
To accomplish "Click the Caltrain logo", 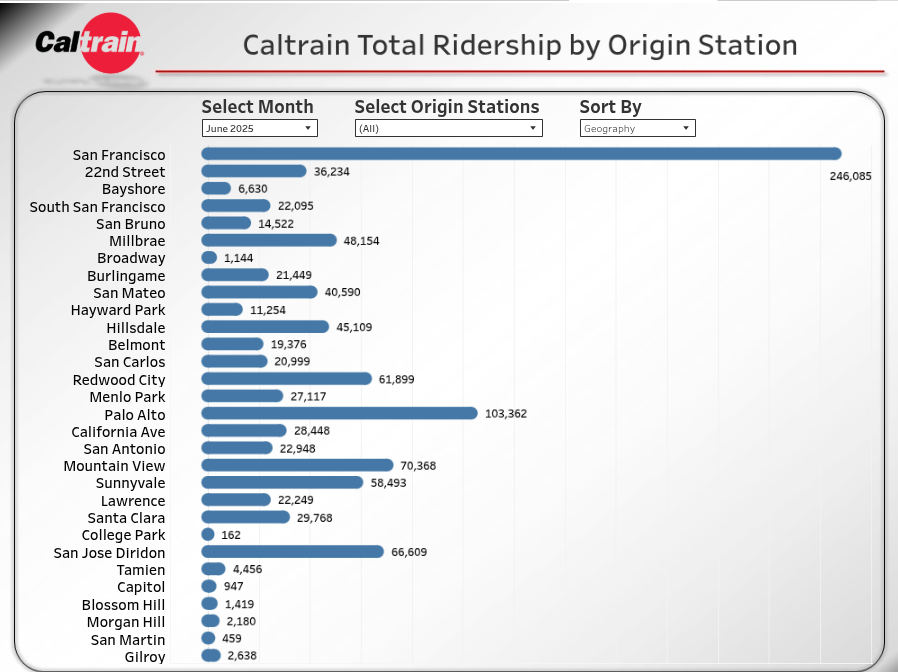I will pyautogui.click(x=90, y=43).
